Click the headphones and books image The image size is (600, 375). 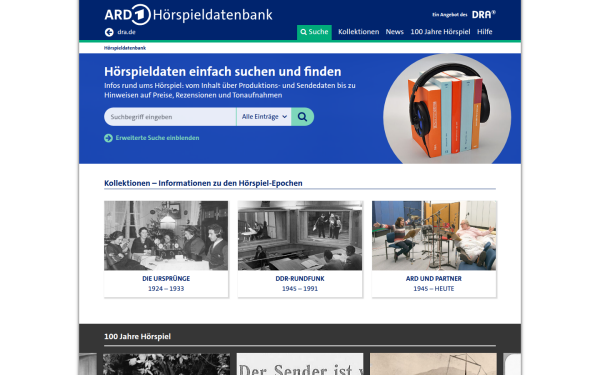pos(447,109)
